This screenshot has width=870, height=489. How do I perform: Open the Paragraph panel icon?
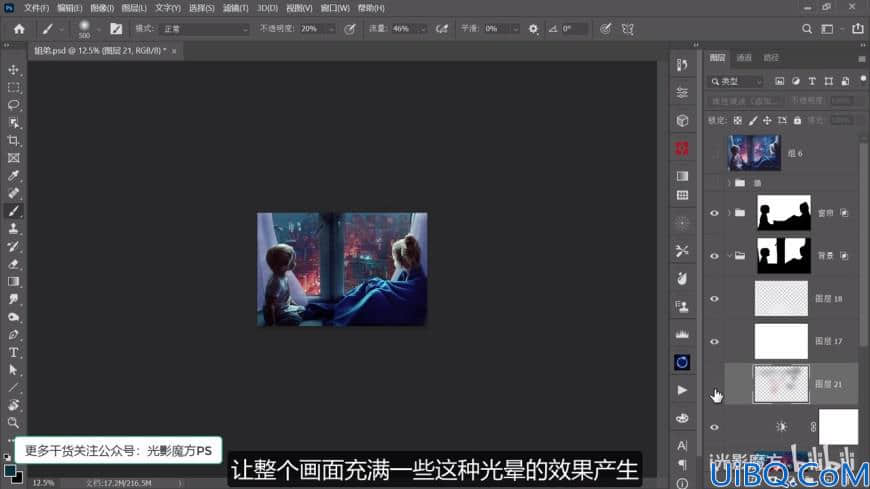point(682,465)
